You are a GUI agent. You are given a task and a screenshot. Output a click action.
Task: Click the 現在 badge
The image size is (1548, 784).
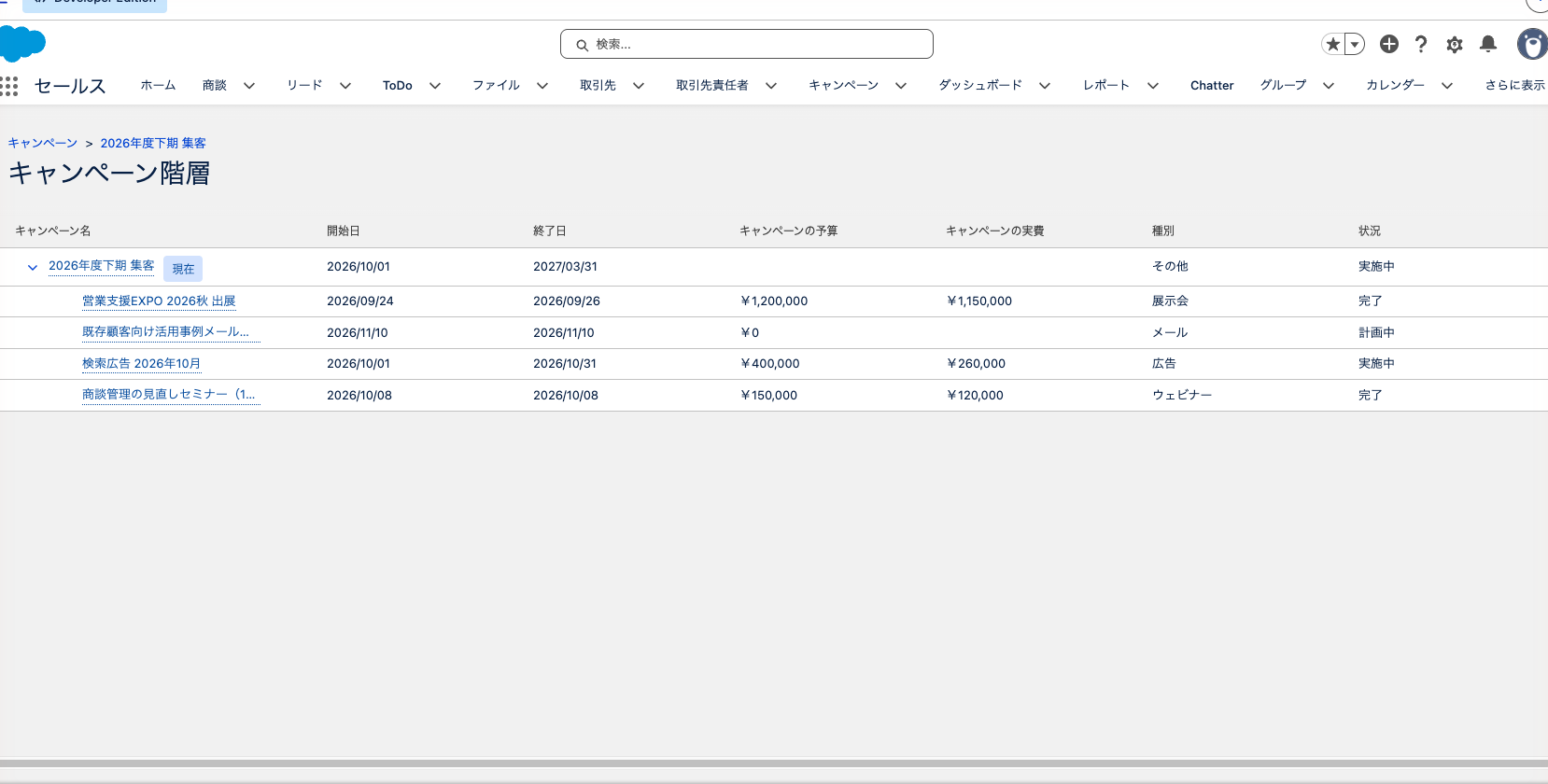(x=183, y=269)
